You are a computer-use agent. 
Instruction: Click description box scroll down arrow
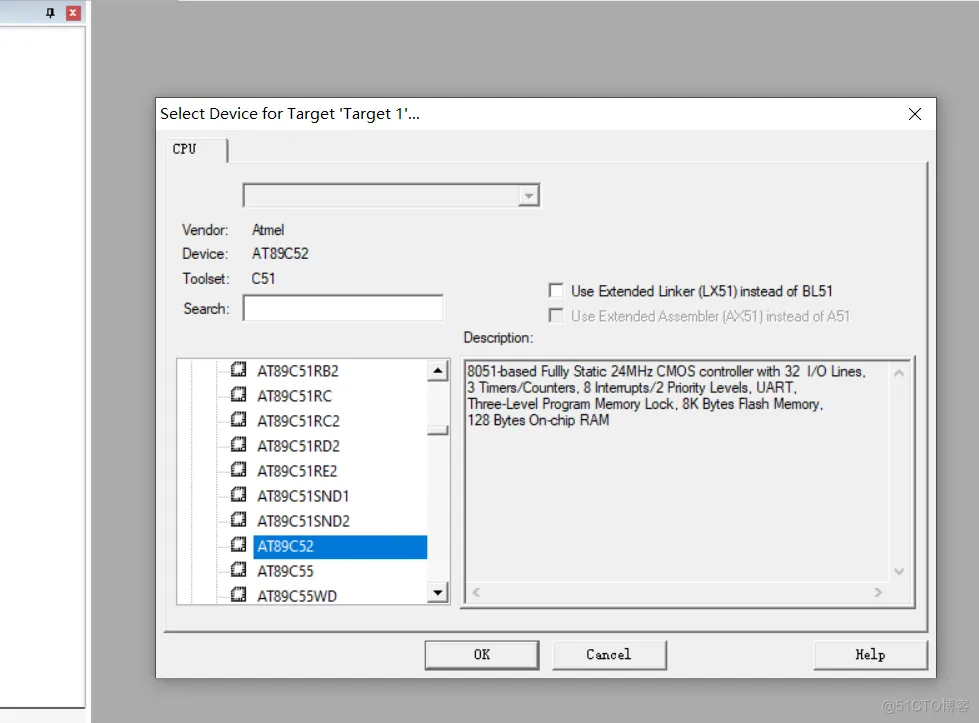899,571
